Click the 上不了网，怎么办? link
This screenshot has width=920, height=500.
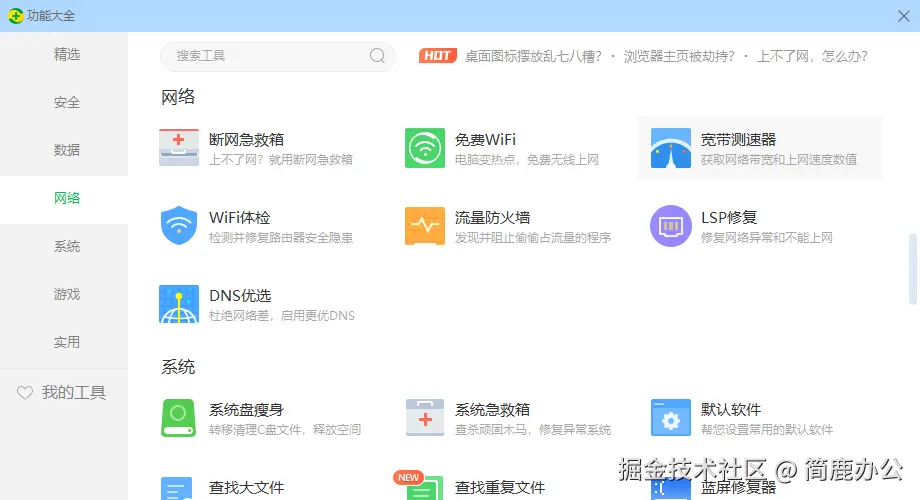click(812, 56)
